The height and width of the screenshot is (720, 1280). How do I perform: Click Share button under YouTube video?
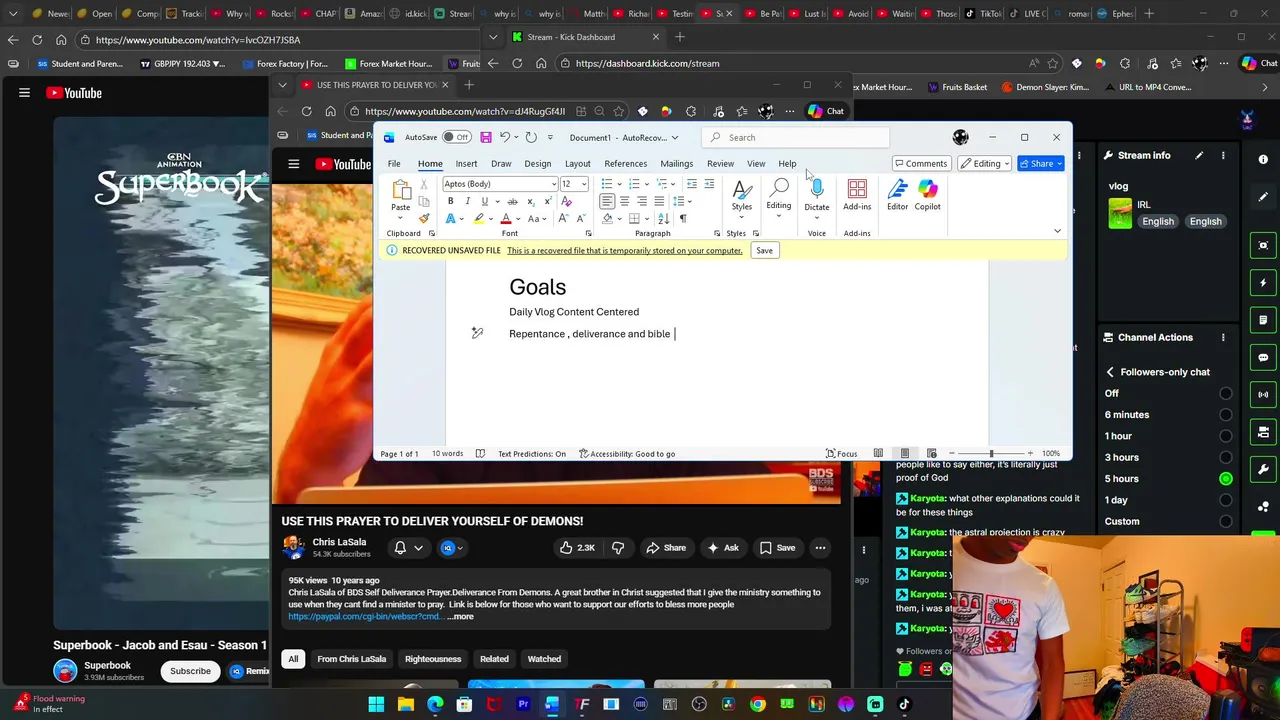666,548
